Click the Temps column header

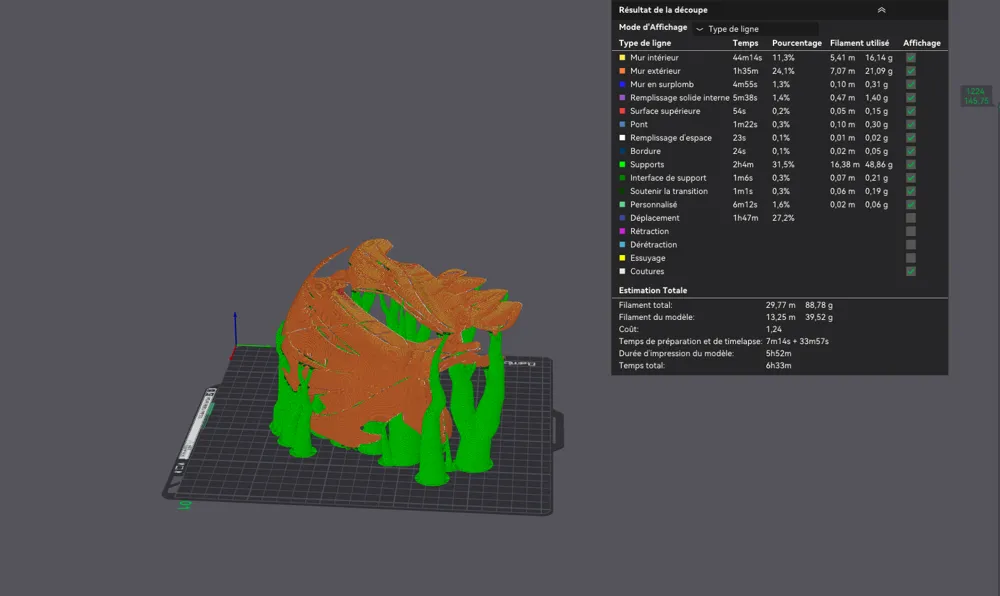tap(745, 43)
